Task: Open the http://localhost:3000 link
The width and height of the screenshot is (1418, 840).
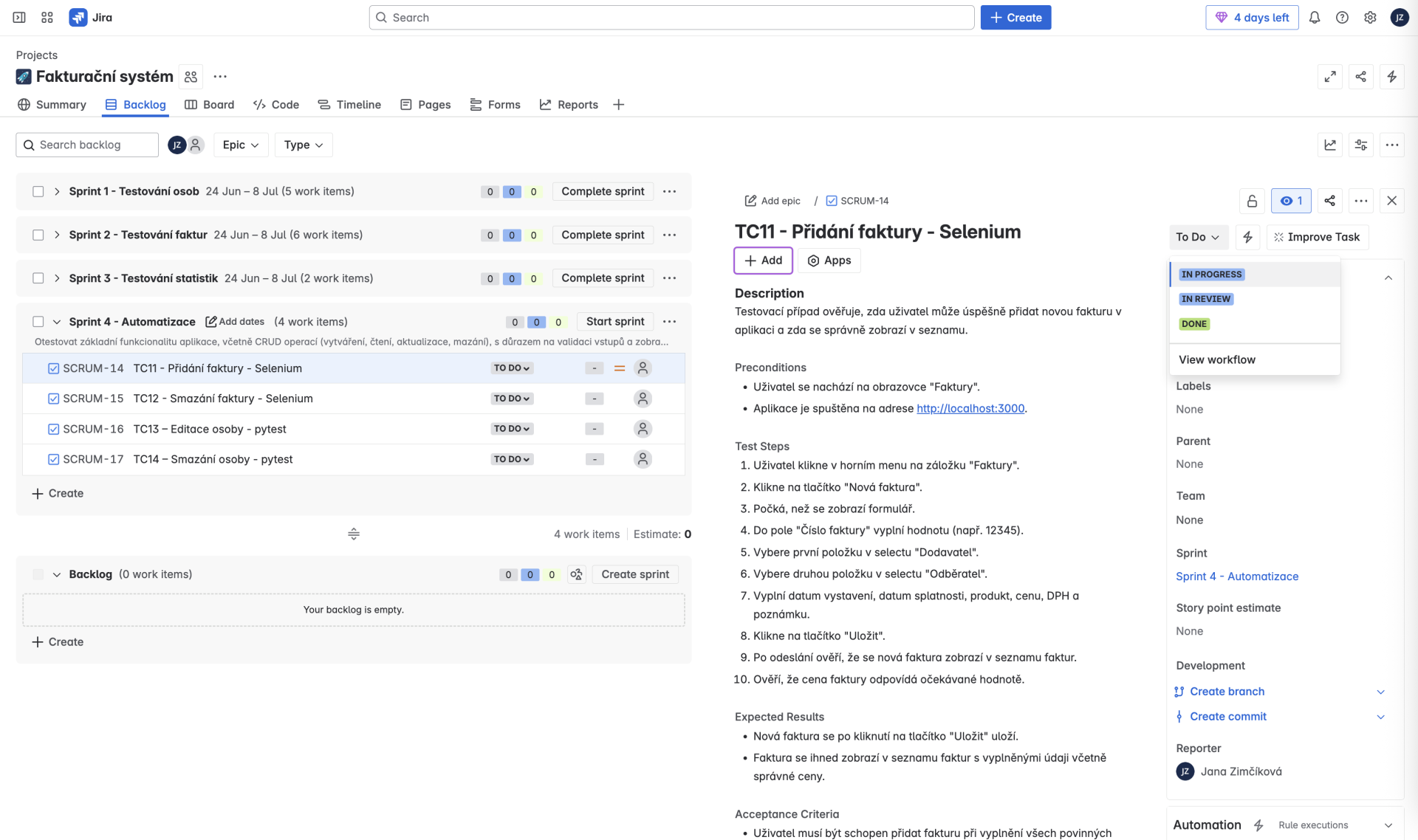Action: click(970, 408)
